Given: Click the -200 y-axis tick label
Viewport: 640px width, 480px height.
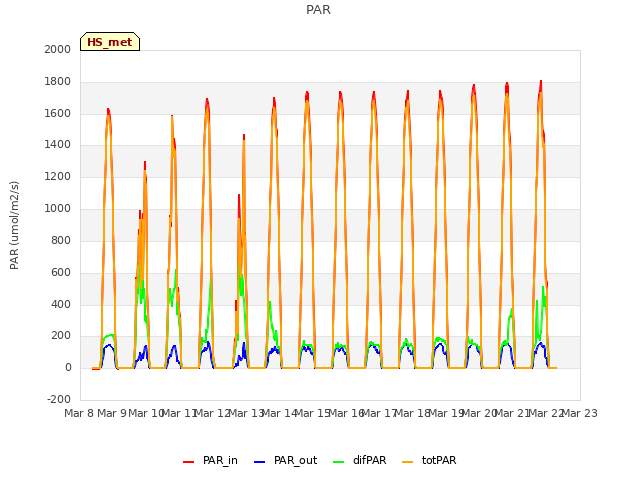Looking at the screenshot, I should [x=59, y=399].
